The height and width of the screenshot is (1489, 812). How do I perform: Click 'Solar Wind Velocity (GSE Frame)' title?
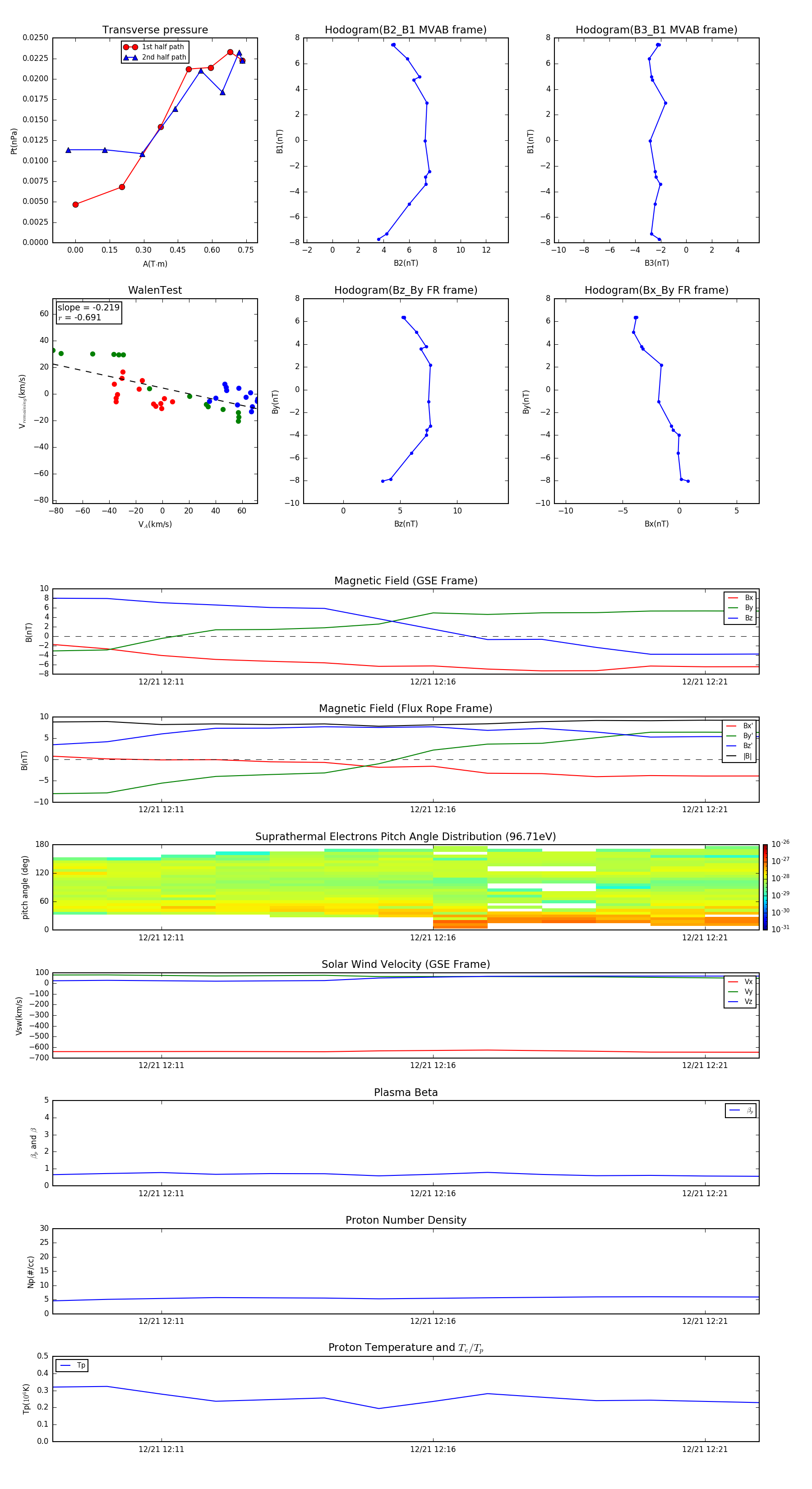pyautogui.click(x=406, y=964)
